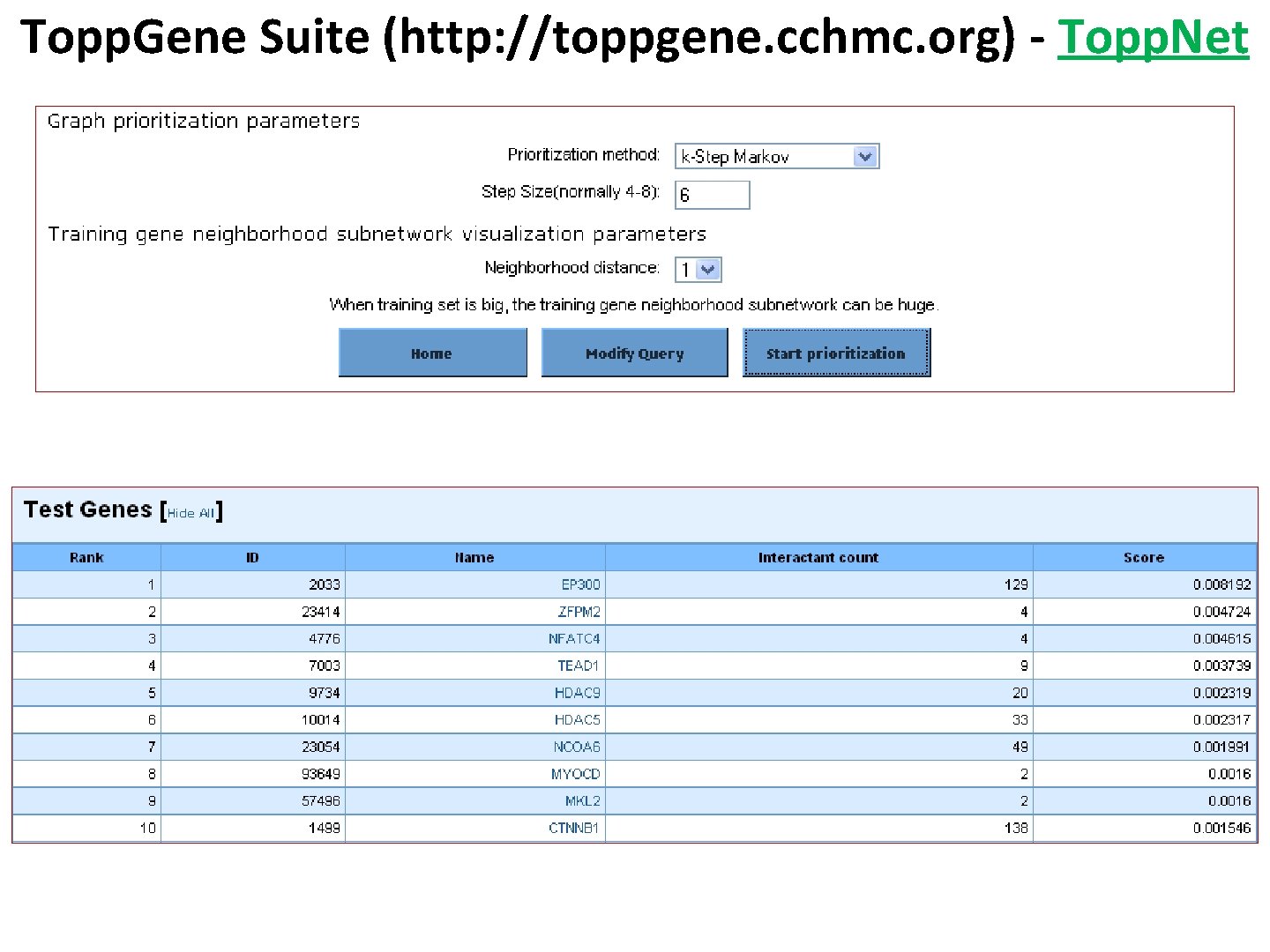This screenshot has height=952, width=1270.
Task: Sort by the Score column header
Action: (1144, 557)
